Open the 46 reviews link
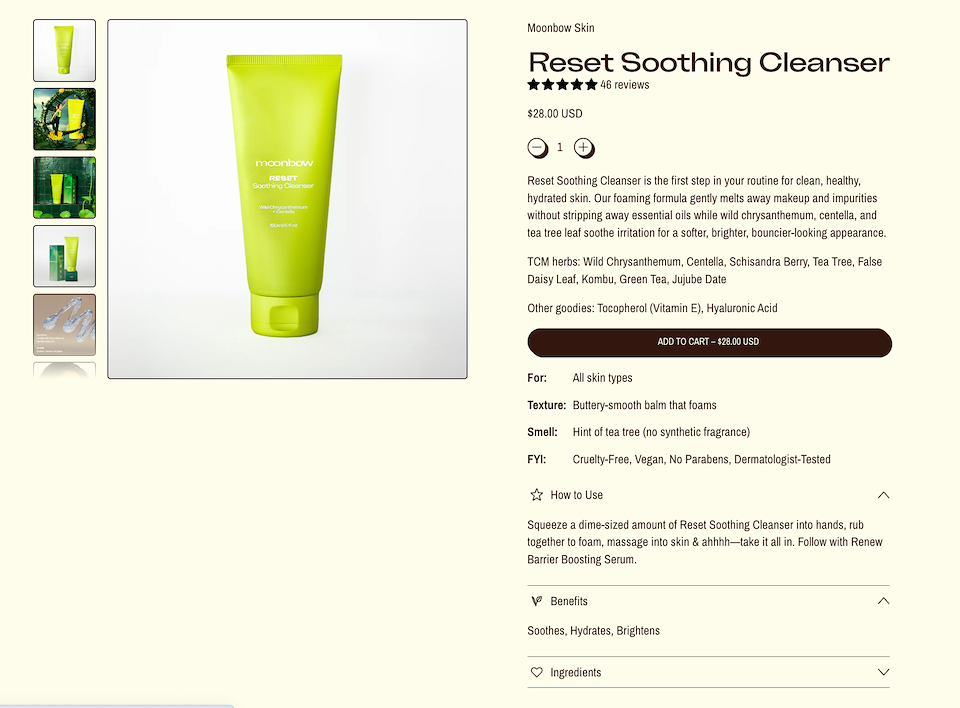The width and height of the screenshot is (960, 708). pyautogui.click(x=624, y=85)
